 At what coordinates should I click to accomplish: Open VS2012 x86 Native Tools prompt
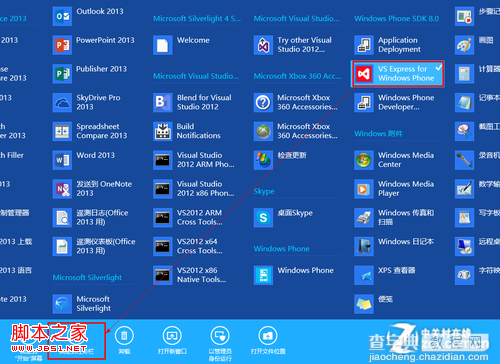click(190, 275)
